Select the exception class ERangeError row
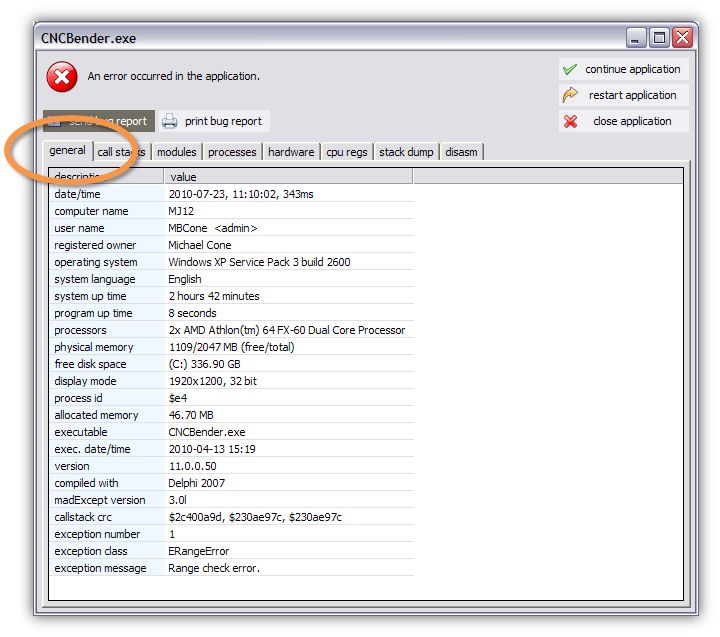The image size is (720, 637). point(232,551)
